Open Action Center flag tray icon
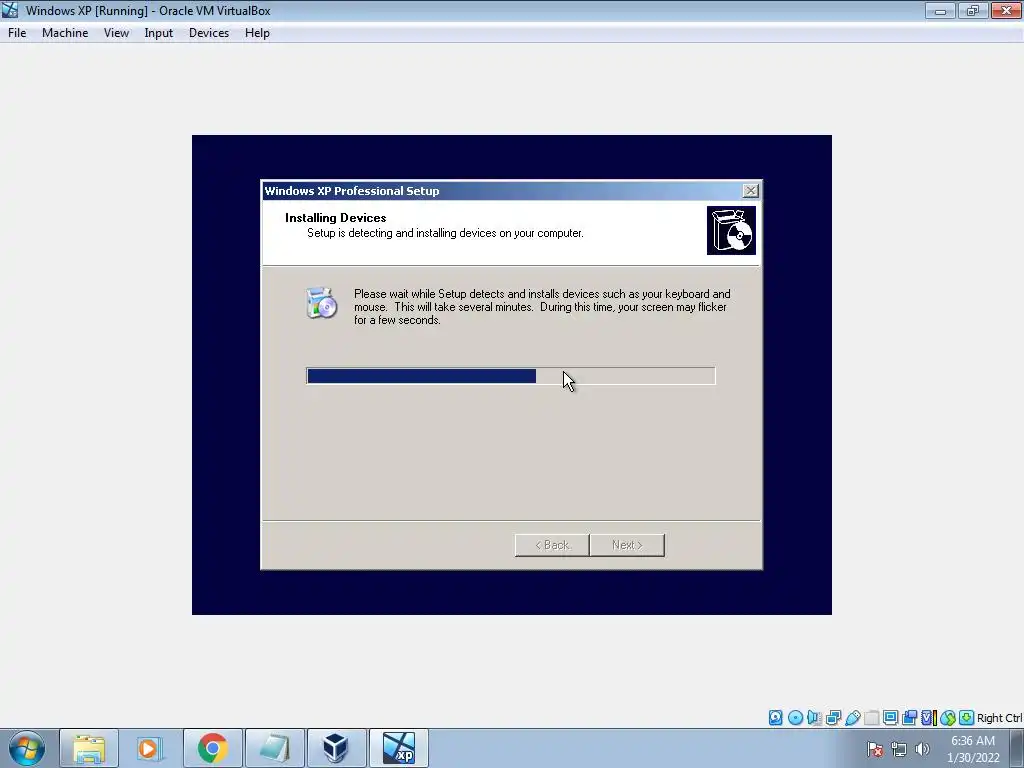The width and height of the screenshot is (1024, 768). tap(875, 749)
